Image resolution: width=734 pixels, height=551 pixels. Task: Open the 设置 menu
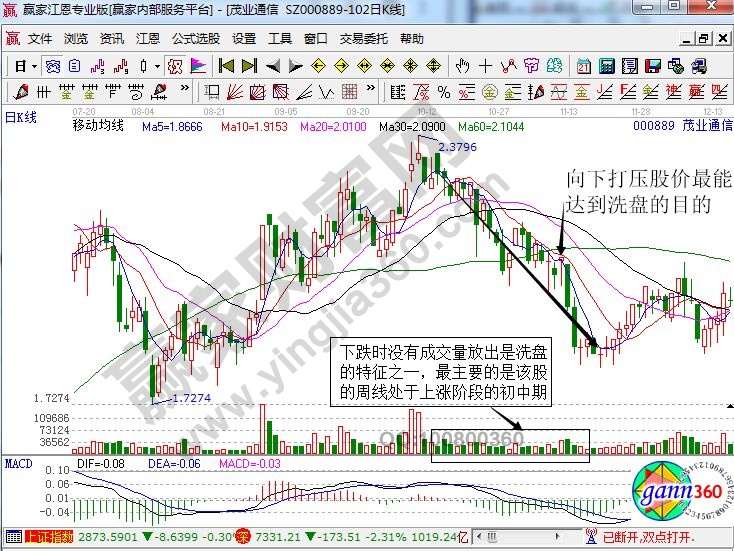coord(244,38)
